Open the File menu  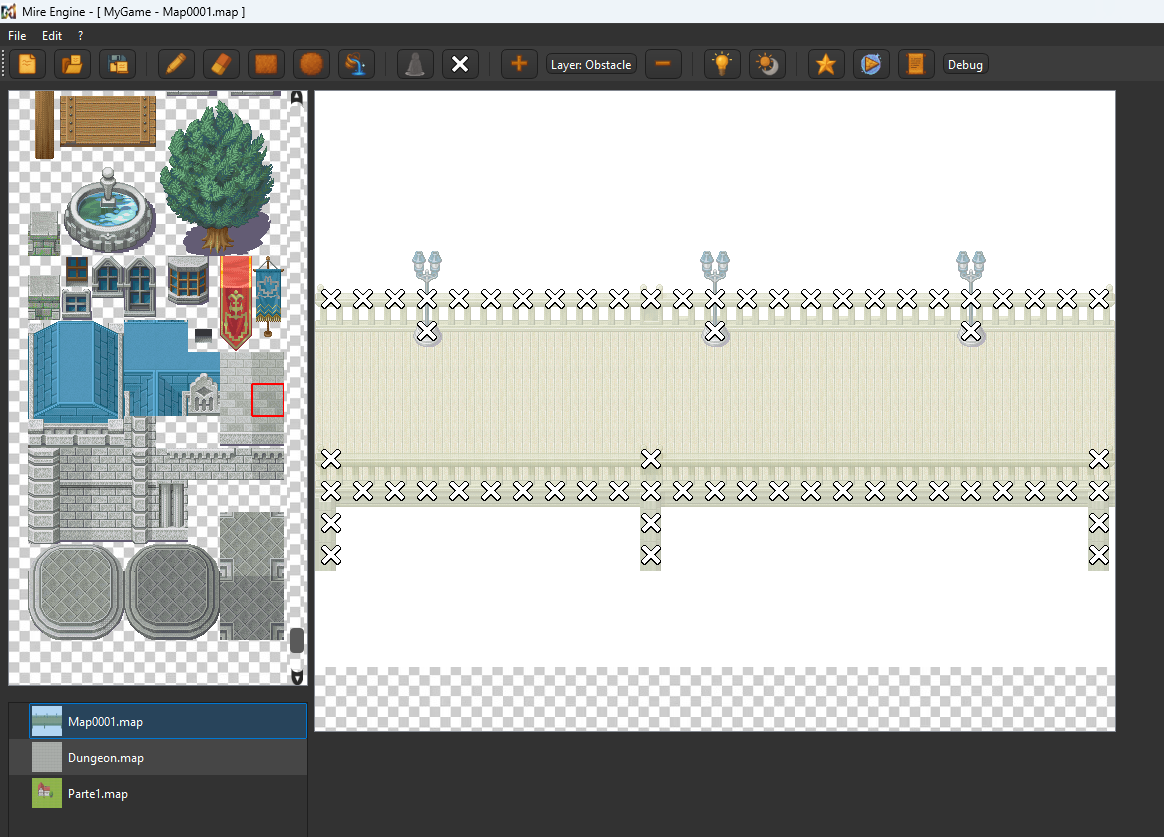tap(17, 36)
